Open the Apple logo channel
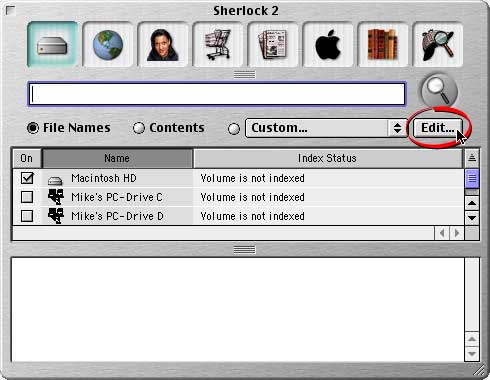This screenshot has width=490, height=380. tap(328, 44)
